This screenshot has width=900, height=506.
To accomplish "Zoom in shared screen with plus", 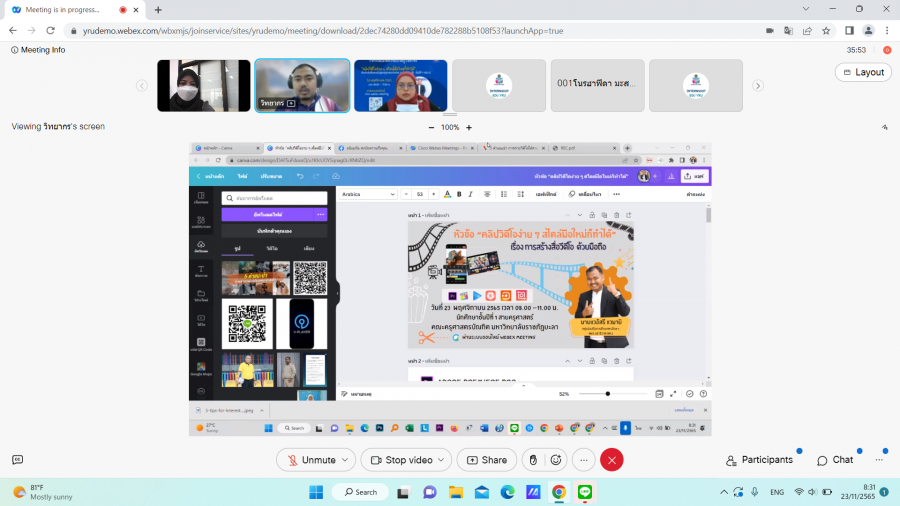I will [x=468, y=127].
